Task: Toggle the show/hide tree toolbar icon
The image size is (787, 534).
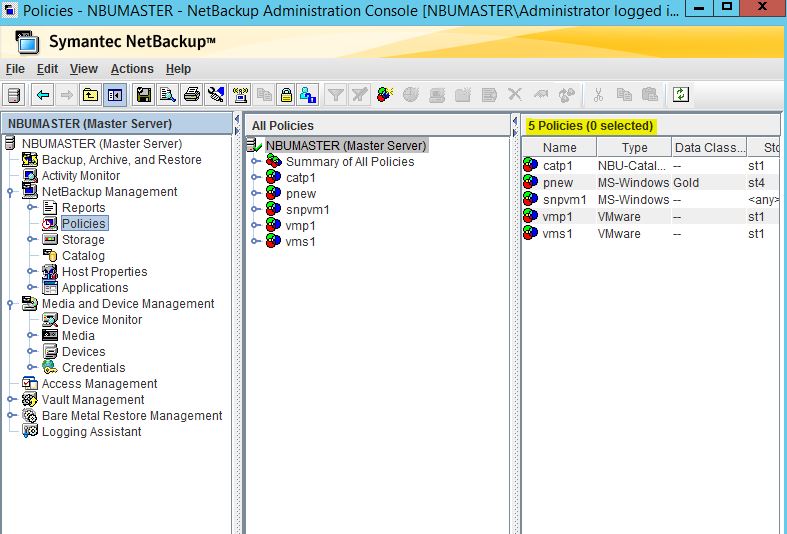Action: [115, 95]
